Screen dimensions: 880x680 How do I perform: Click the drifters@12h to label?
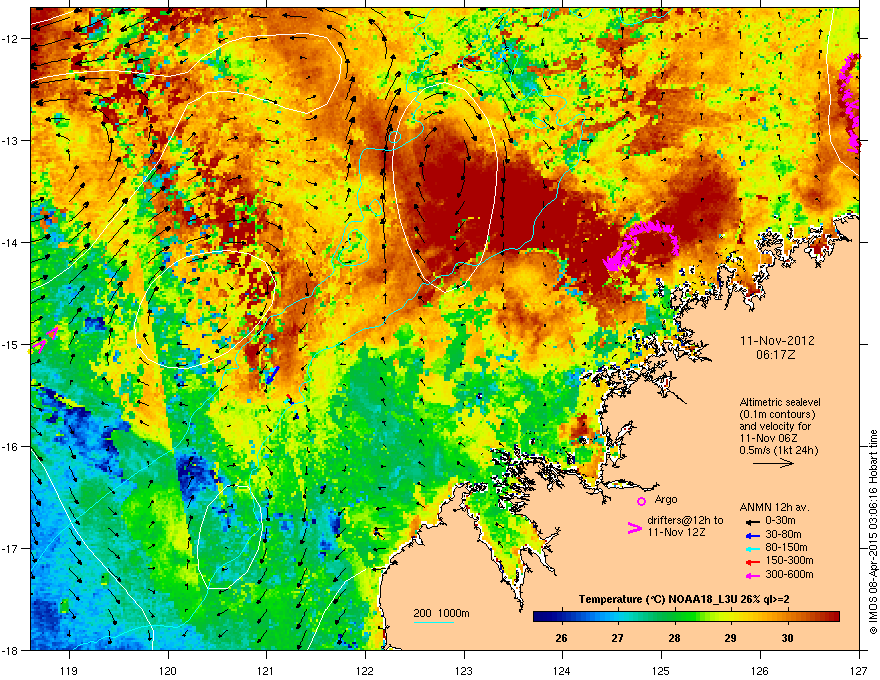(685, 520)
